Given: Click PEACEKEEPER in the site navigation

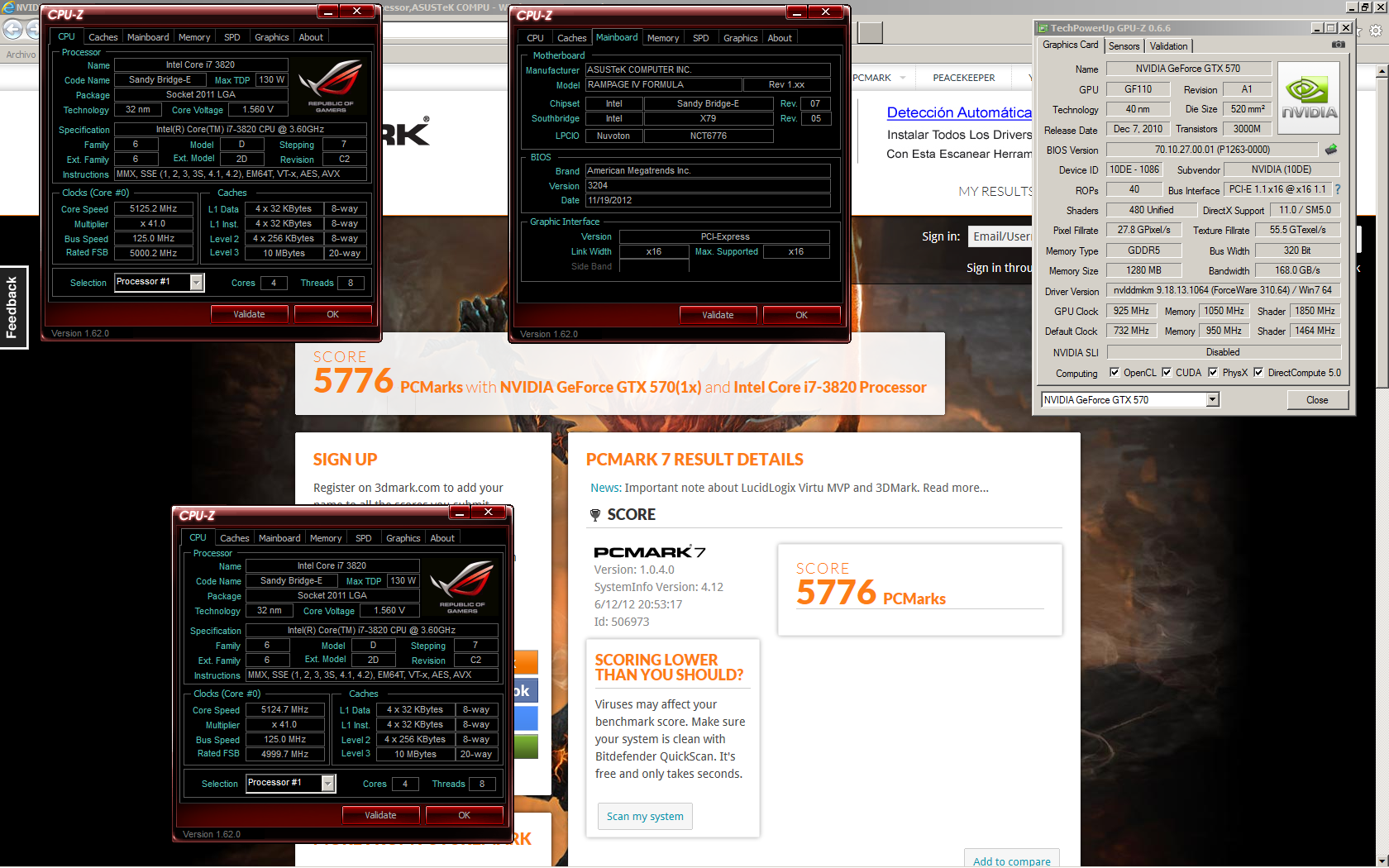Looking at the screenshot, I should pyautogui.click(x=964, y=78).
